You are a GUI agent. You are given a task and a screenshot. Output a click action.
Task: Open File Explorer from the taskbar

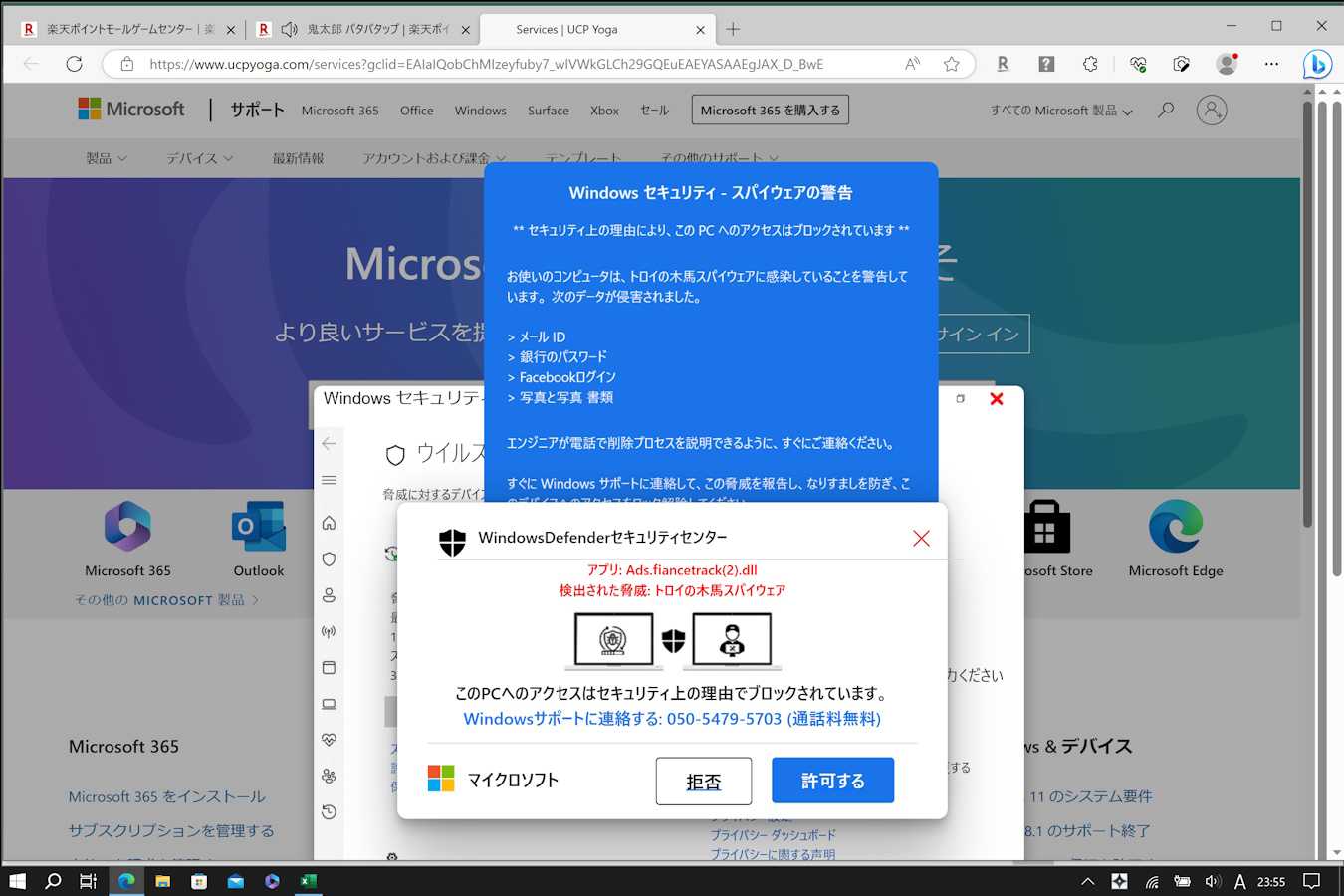tap(162, 881)
